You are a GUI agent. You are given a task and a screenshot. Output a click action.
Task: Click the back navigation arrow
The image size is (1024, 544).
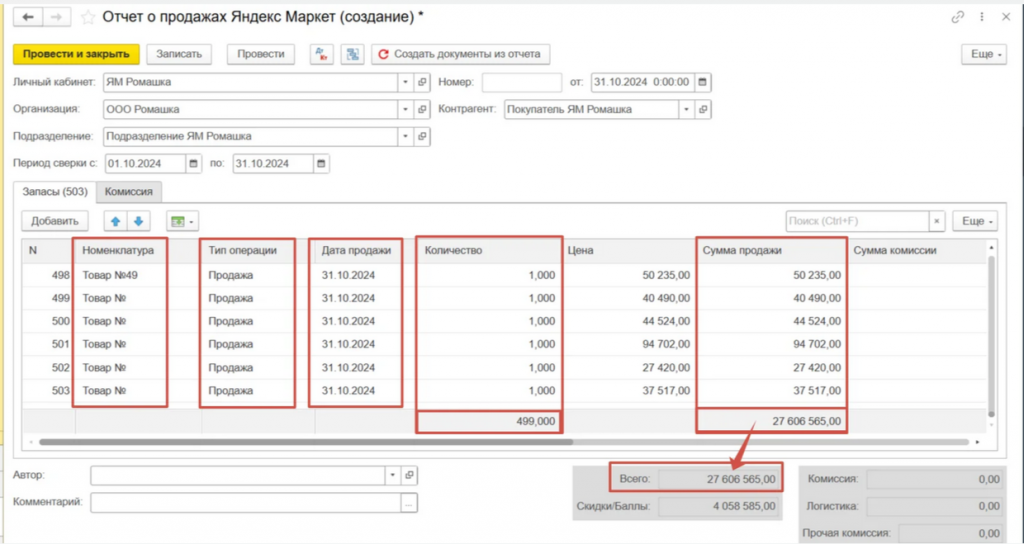point(27,18)
